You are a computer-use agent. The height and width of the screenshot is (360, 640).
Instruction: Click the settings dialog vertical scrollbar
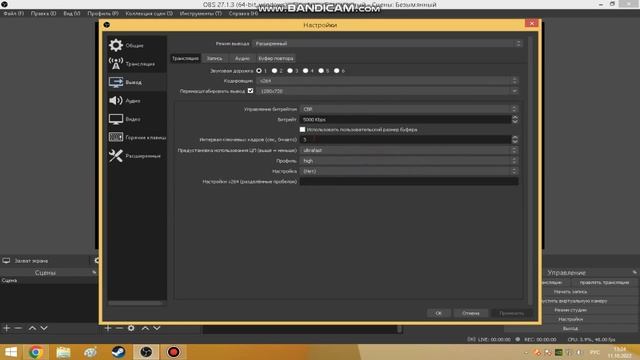(530, 170)
